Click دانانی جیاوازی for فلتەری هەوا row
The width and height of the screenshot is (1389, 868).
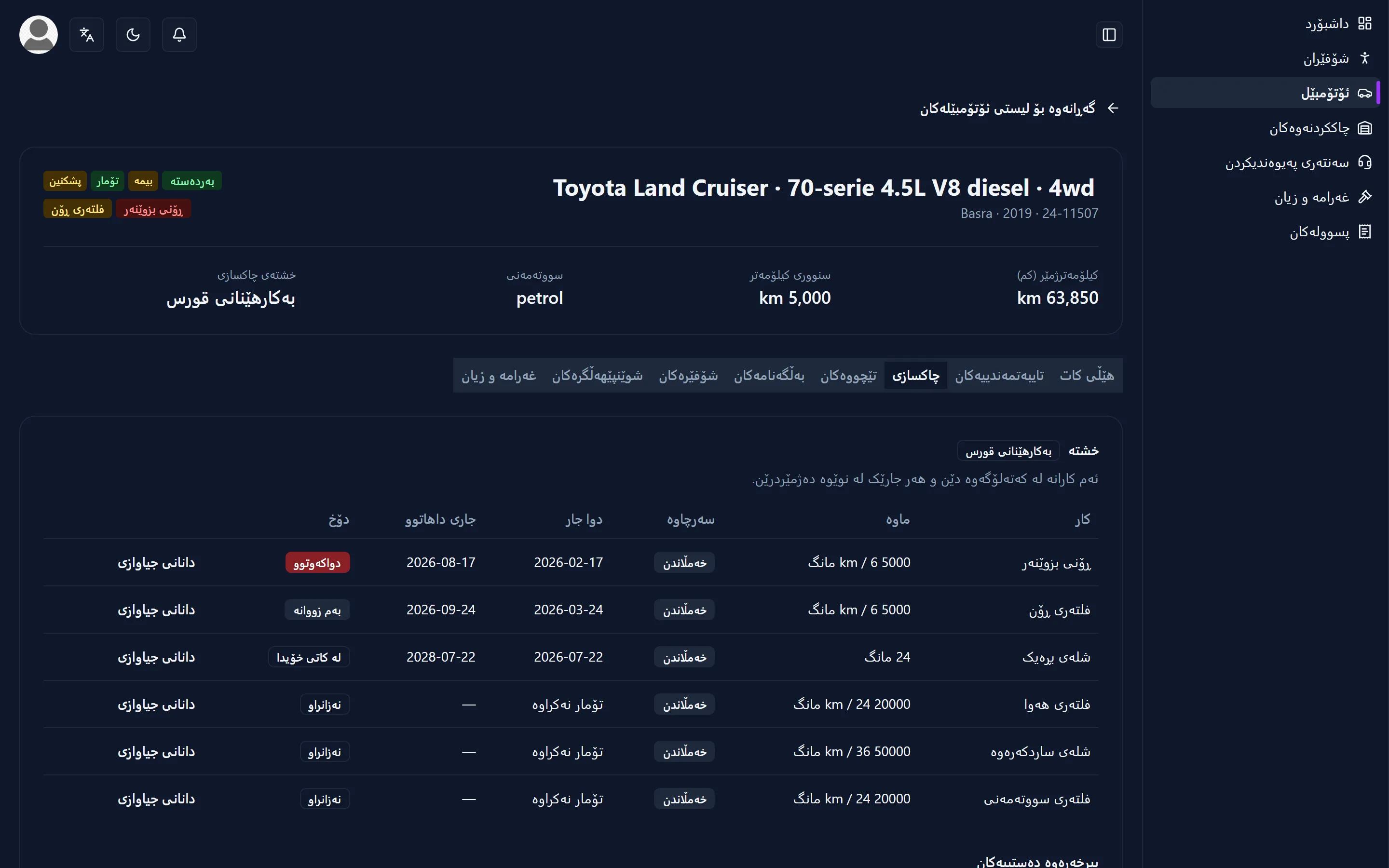pos(156,705)
